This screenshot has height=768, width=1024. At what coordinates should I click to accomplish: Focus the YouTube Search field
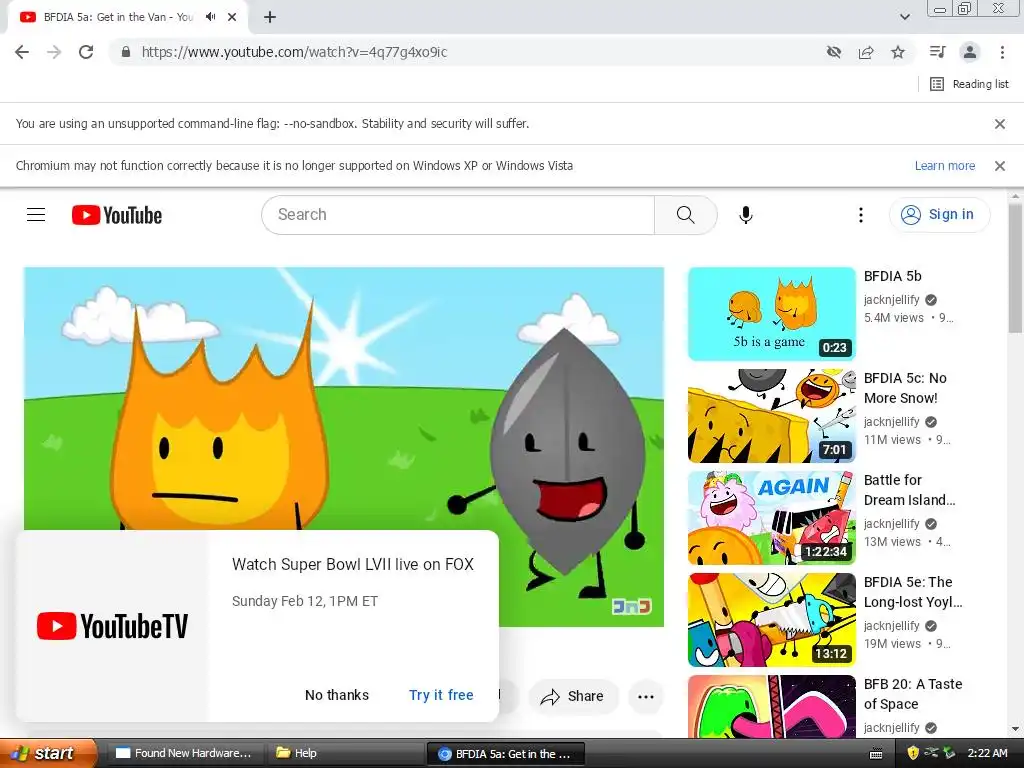[458, 215]
